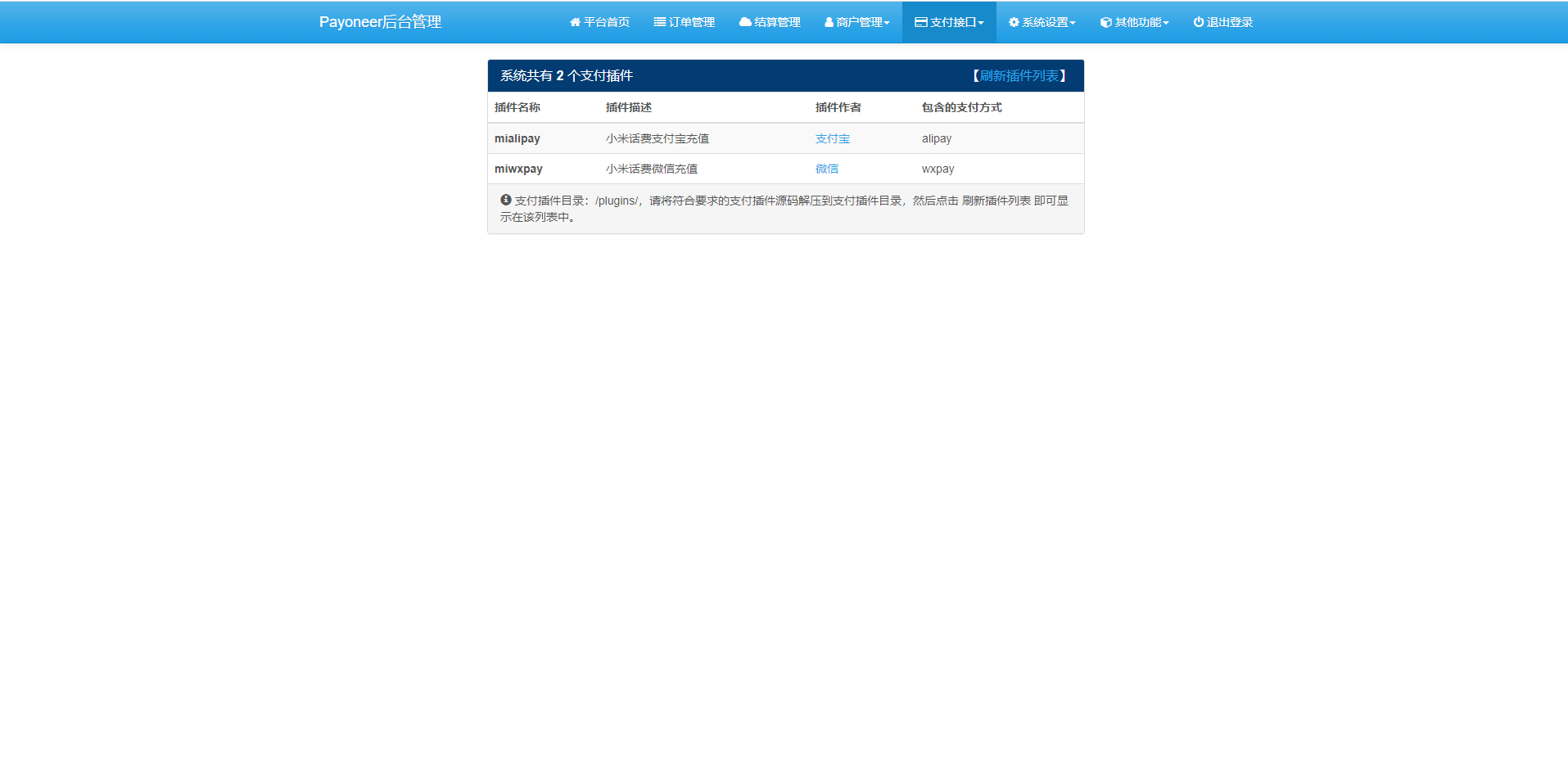This screenshot has height=767, width=1568.
Task: Open the 微信 author link
Action: 826,169
